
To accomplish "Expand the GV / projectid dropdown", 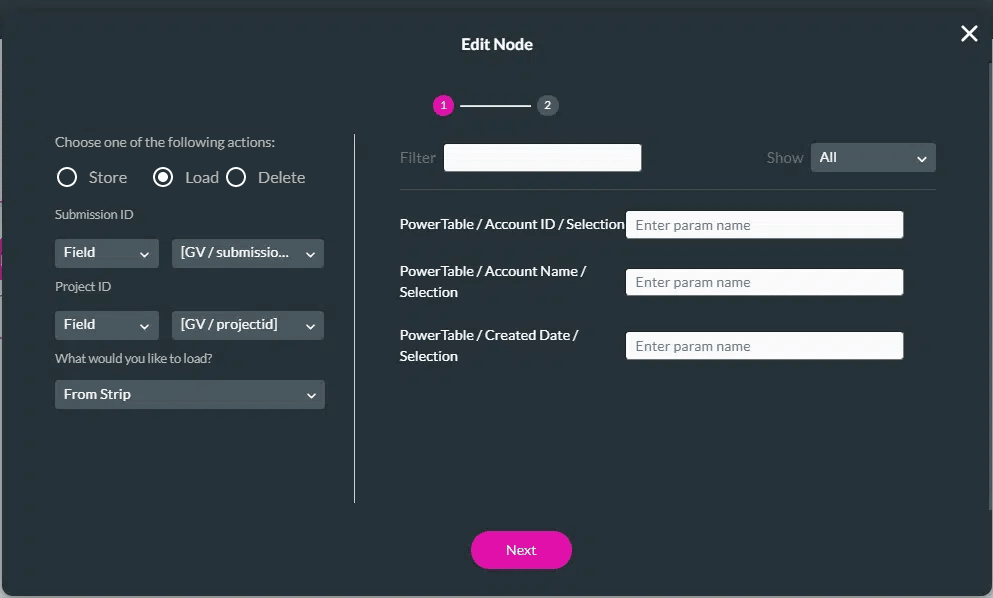I will click(x=248, y=325).
